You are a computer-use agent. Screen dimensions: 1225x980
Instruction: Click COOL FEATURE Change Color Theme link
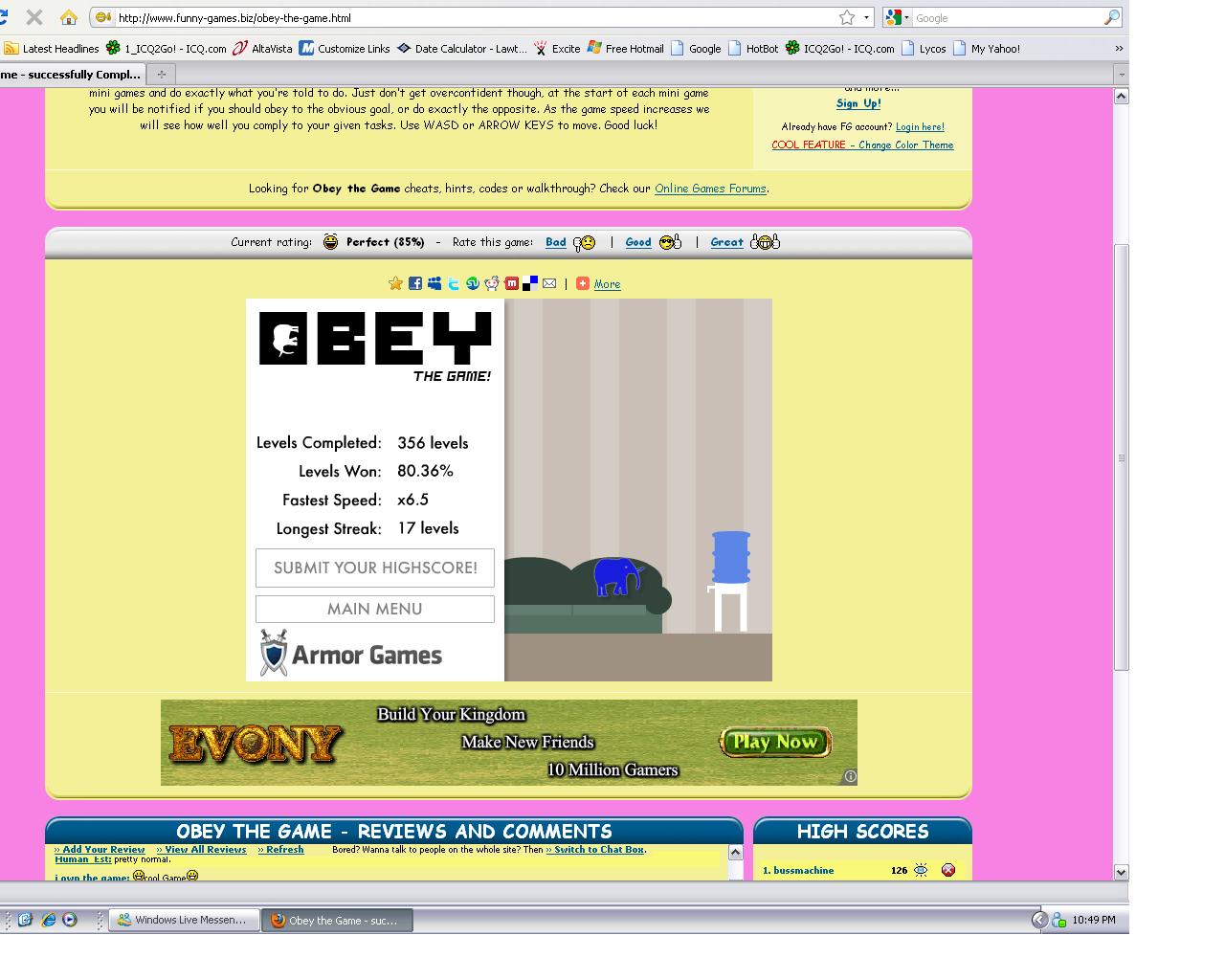point(862,145)
